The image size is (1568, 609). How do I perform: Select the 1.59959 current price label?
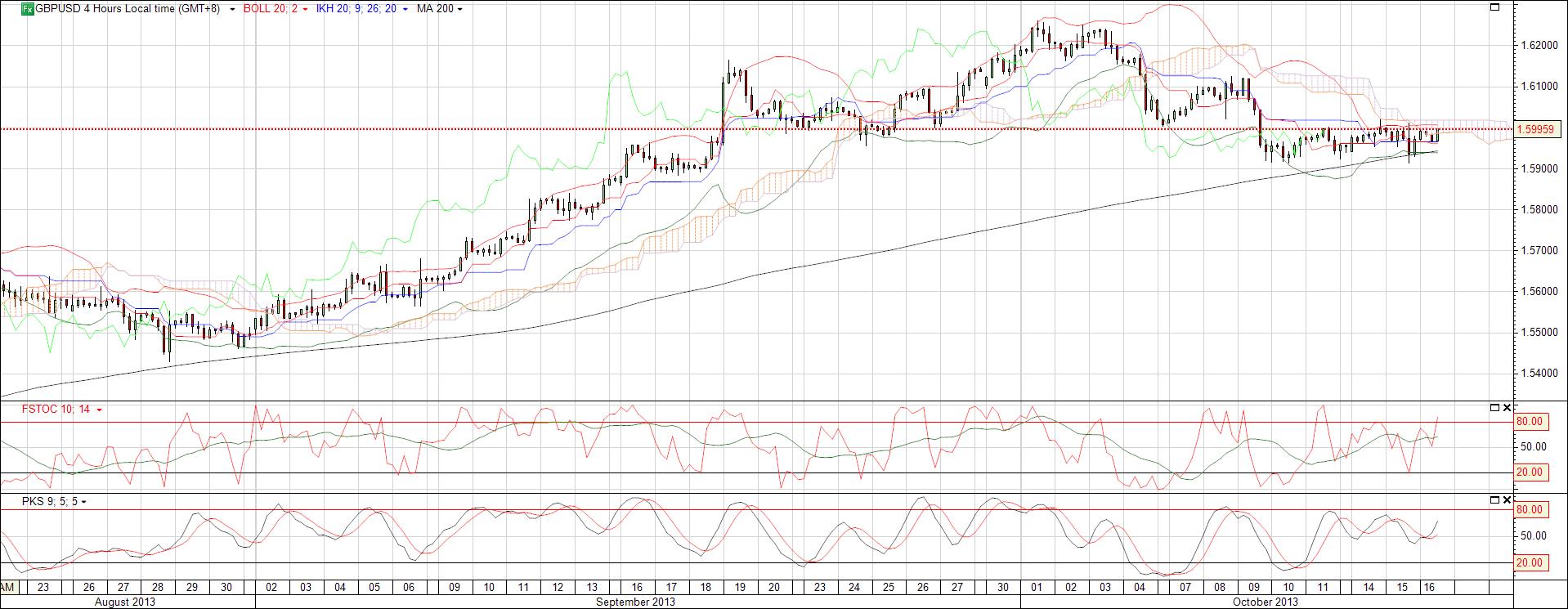click(x=1538, y=129)
